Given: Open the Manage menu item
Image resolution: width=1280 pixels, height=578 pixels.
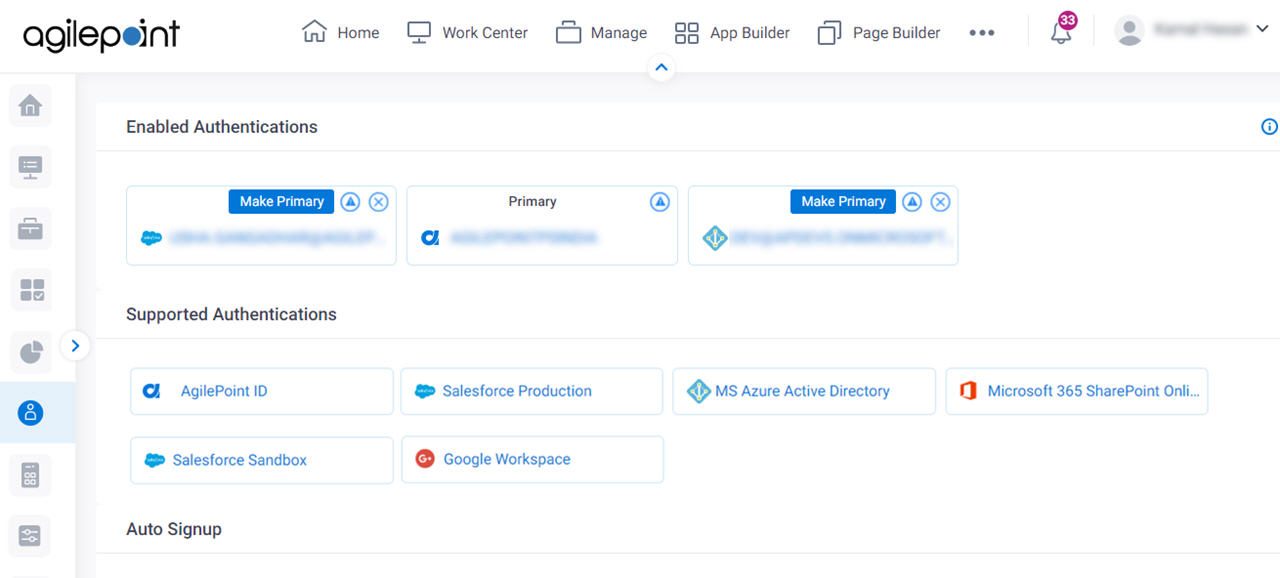Looking at the screenshot, I should (601, 33).
